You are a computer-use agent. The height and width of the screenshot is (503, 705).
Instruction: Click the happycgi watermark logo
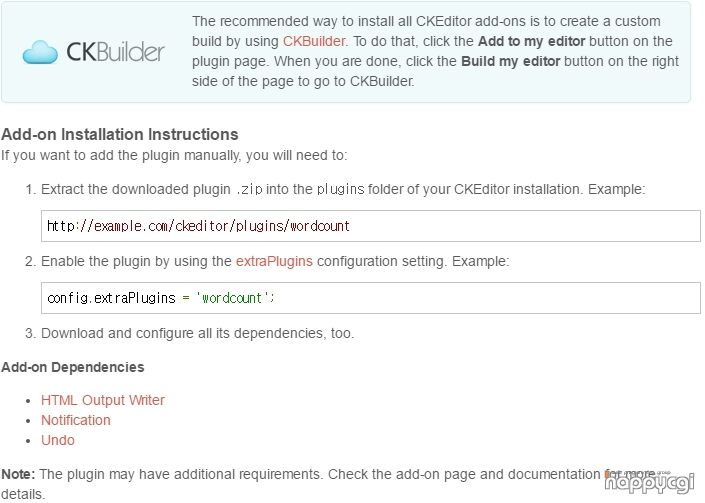click(x=649, y=483)
